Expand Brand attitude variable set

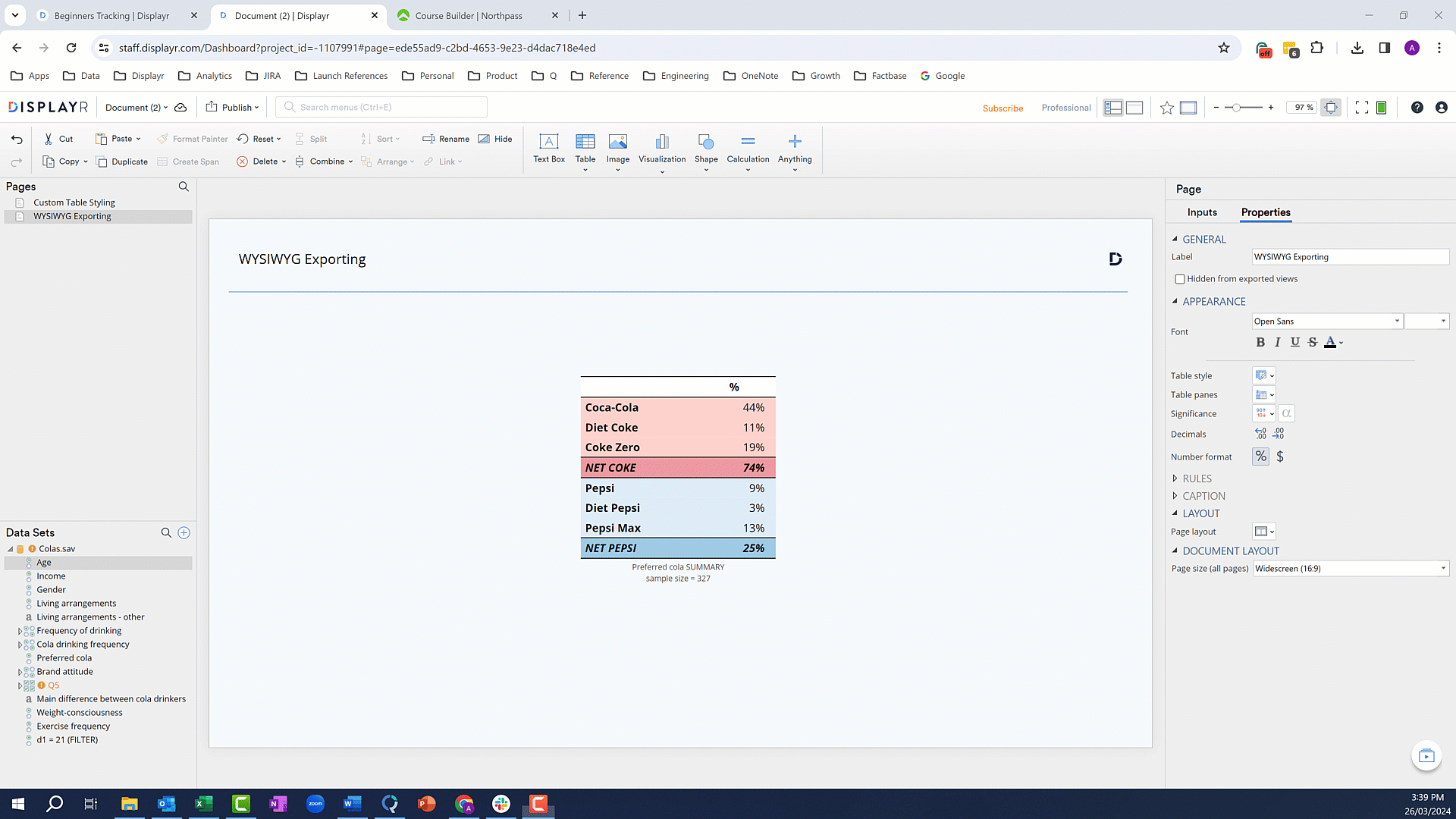click(20, 672)
